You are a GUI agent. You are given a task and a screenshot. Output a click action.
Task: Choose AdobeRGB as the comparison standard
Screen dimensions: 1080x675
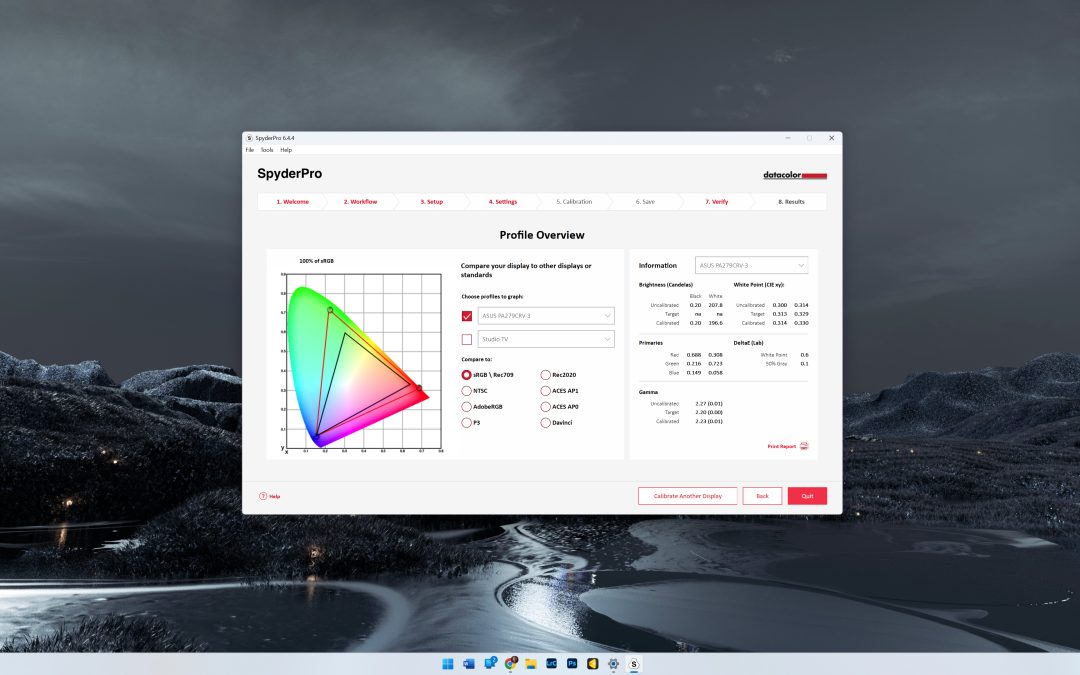466,406
